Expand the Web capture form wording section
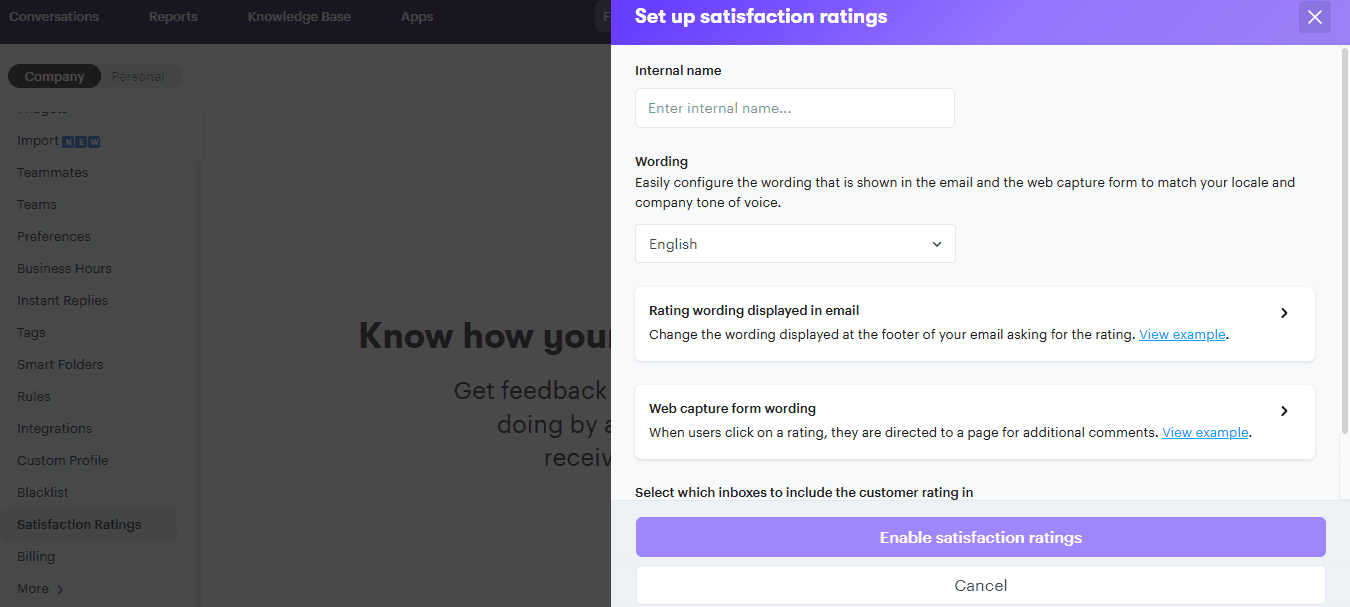 coord(1284,410)
